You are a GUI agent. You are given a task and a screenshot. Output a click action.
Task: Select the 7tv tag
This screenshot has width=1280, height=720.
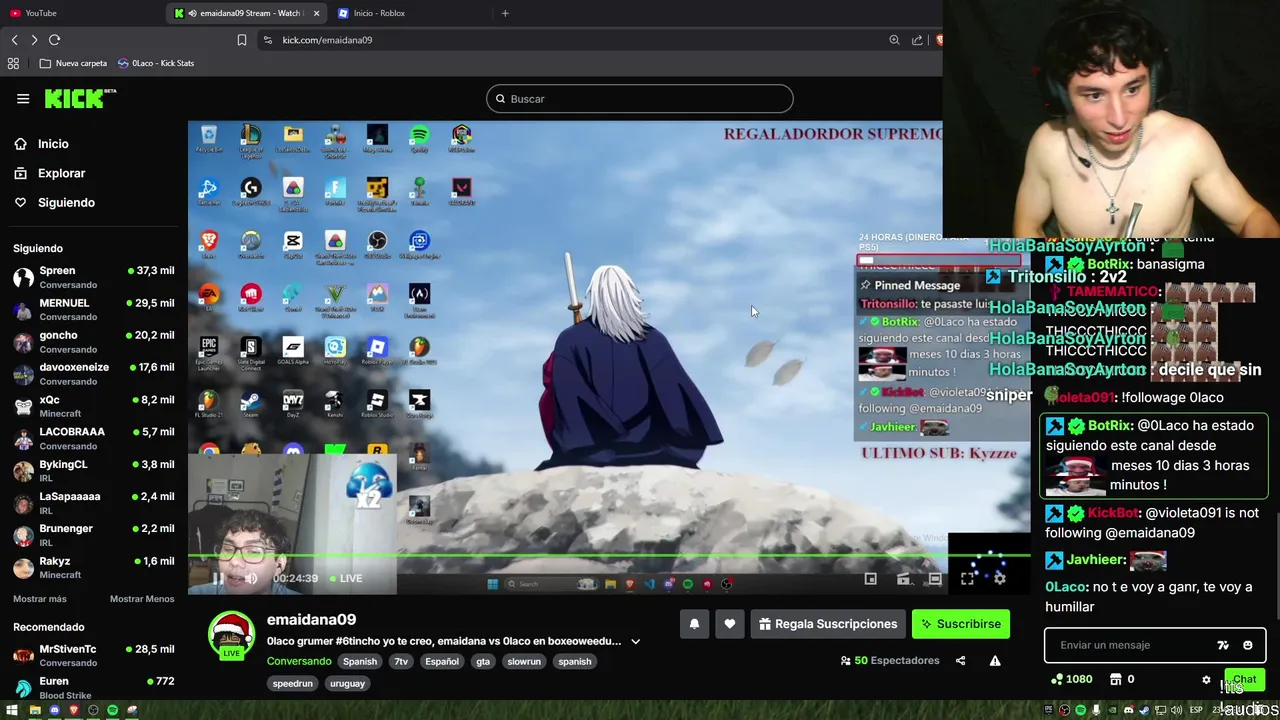[x=400, y=661]
